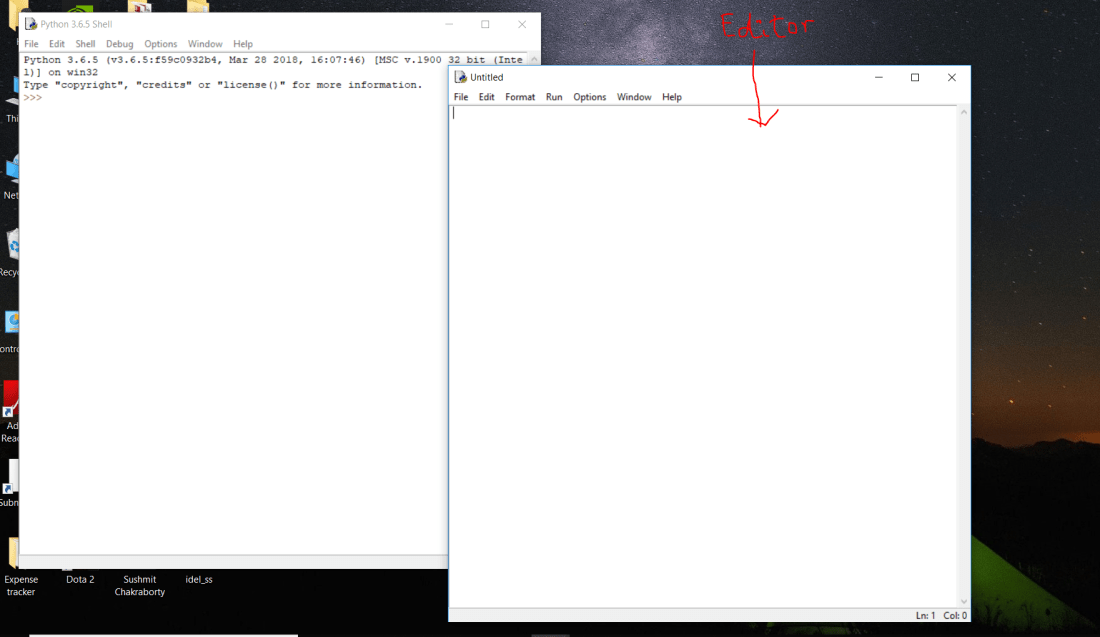The image size is (1100, 637).
Task: Click the Shell scrollbar up arrow
Action: click(535, 59)
